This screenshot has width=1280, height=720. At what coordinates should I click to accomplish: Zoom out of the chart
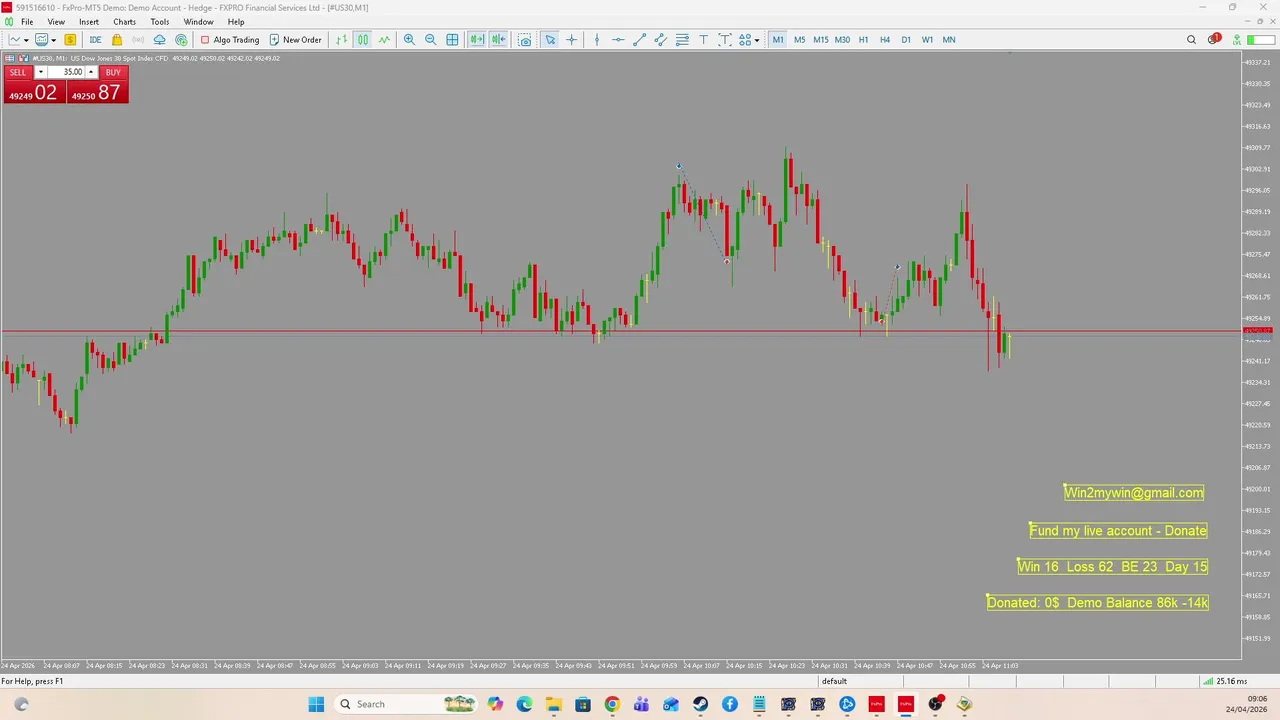click(431, 40)
